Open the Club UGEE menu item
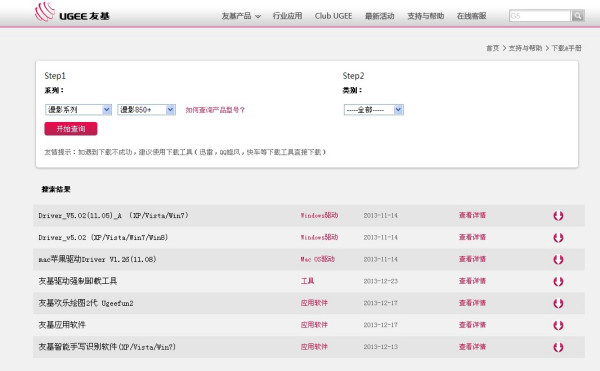The height and width of the screenshot is (371, 600). [333, 16]
